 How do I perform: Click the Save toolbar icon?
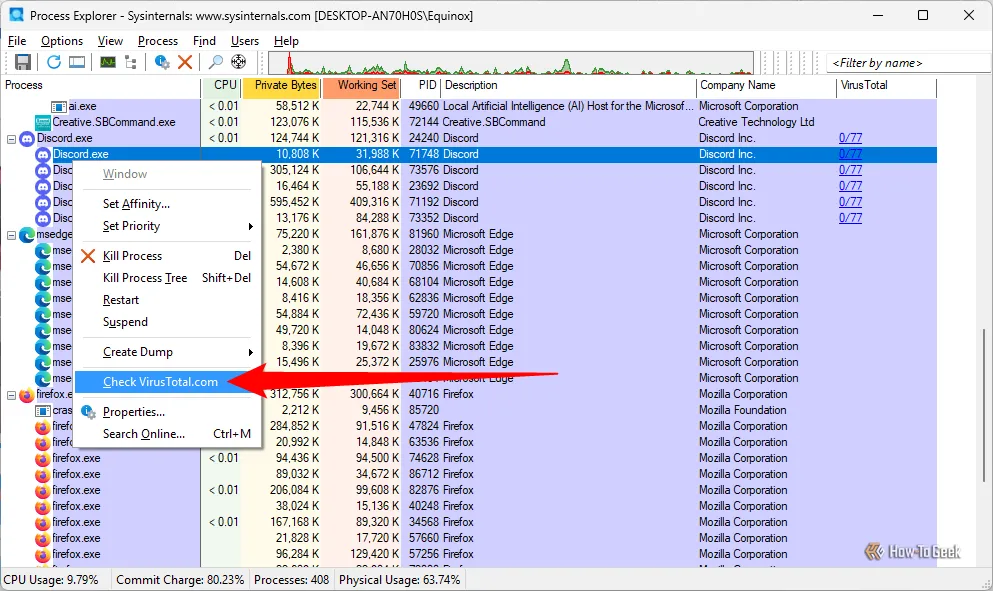click(22, 62)
